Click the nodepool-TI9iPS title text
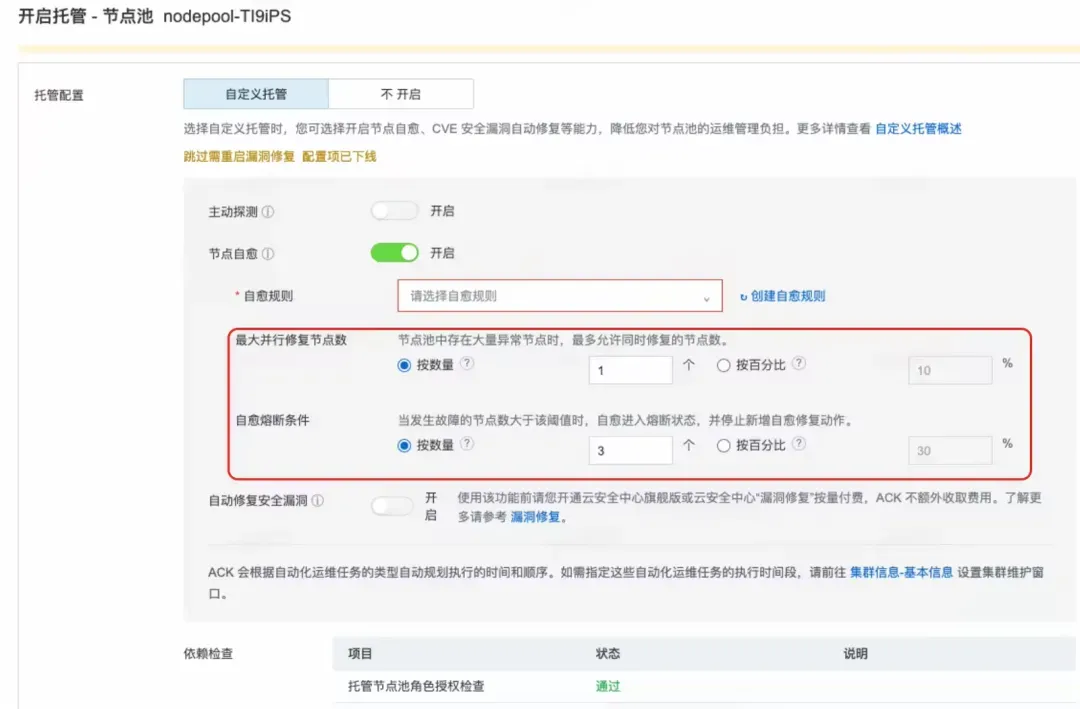1080x709 pixels. (x=227, y=16)
